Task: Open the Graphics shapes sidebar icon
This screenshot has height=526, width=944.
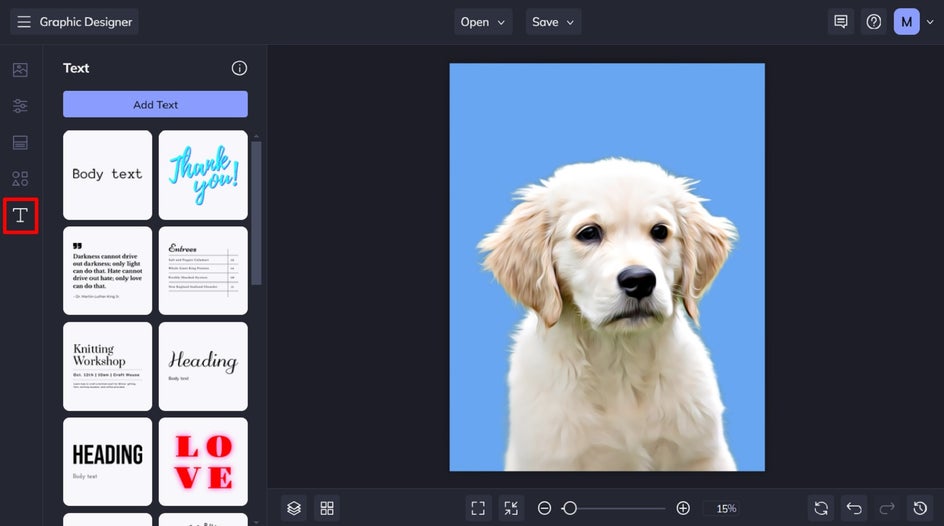Action: coord(20,179)
